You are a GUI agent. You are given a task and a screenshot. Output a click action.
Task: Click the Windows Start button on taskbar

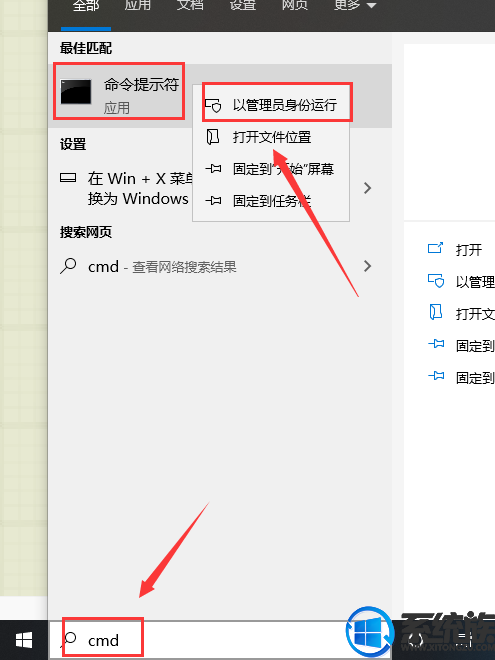[x=24, y=640]
